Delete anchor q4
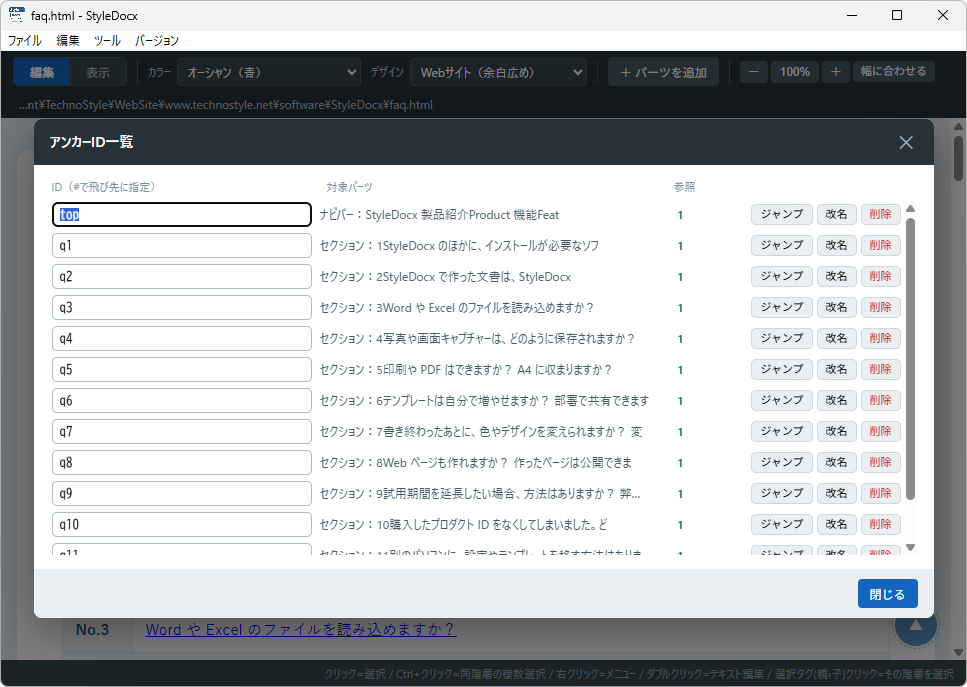This screenshot has height=687, width=967. pos(881,338)
